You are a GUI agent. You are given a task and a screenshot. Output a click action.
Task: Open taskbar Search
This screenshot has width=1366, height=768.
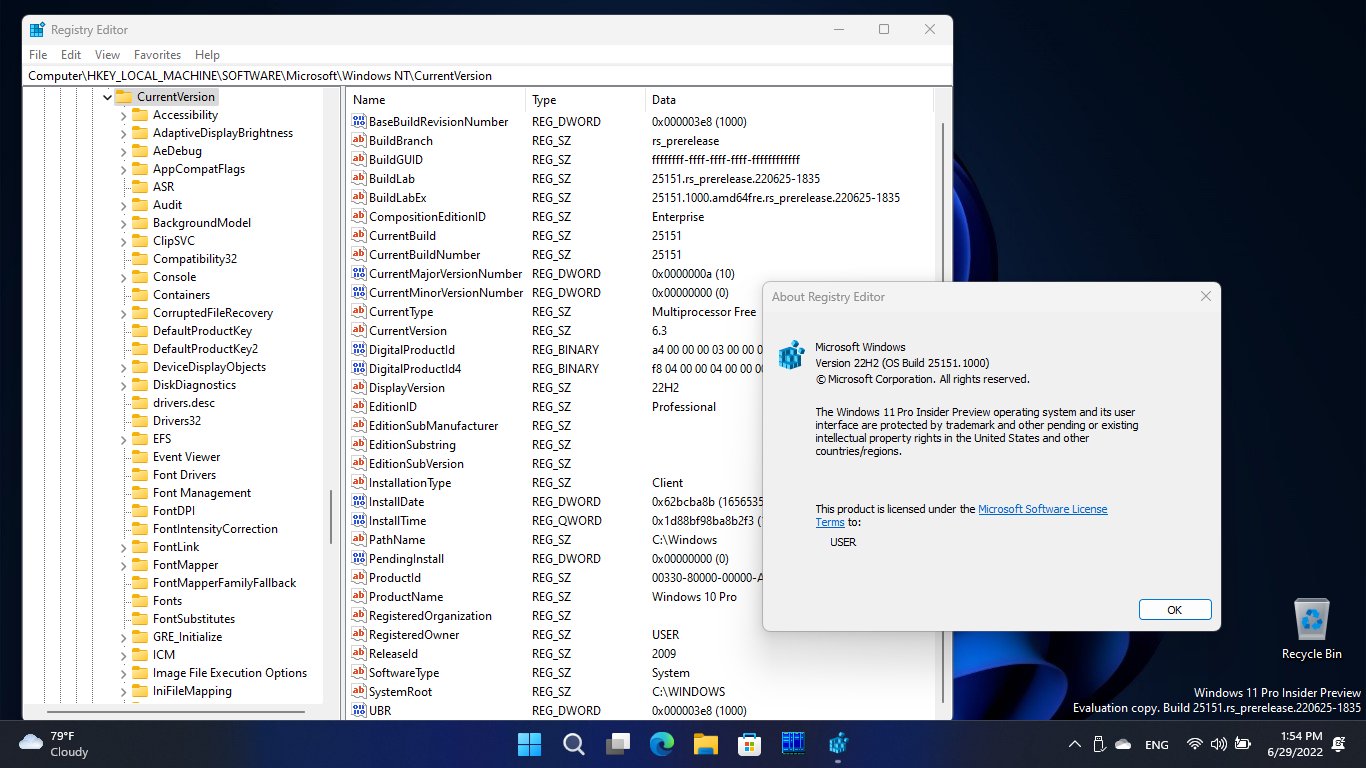(x=573, y=744)
